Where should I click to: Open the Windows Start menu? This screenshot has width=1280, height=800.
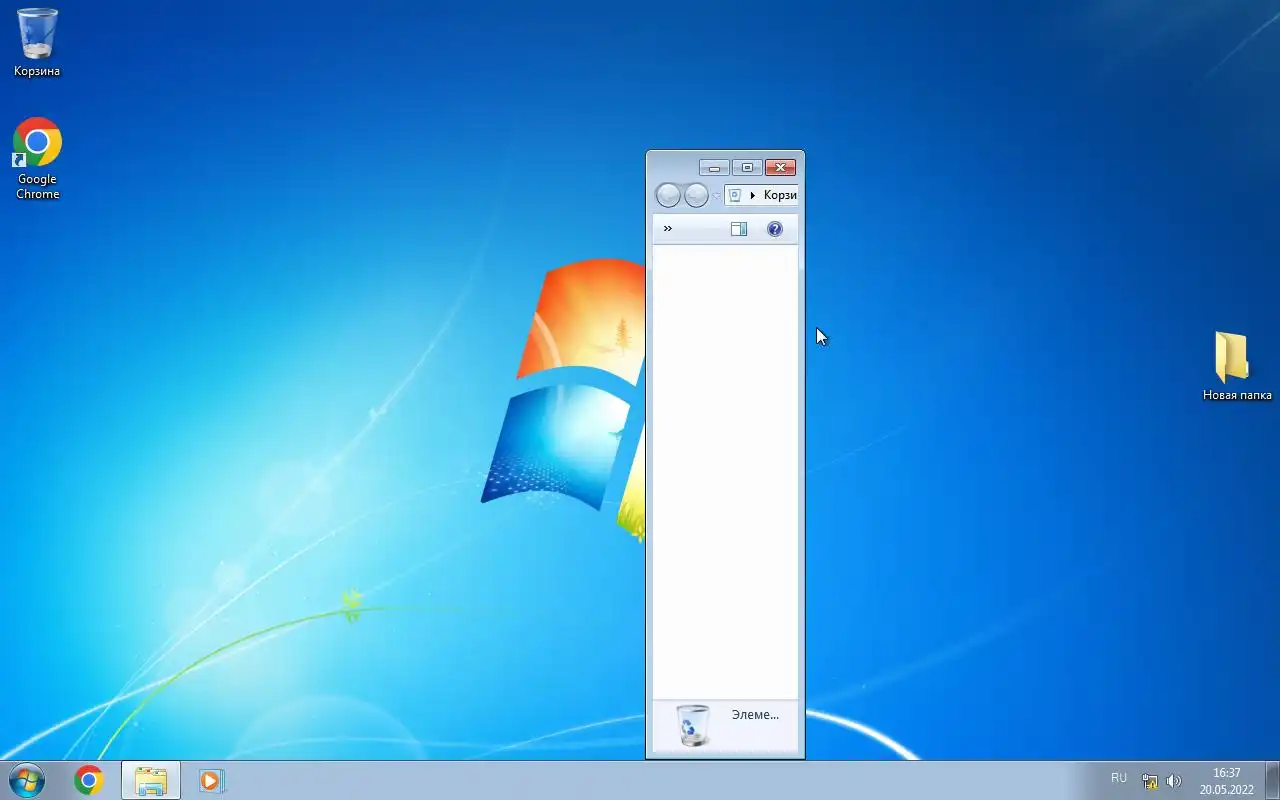coord(27,780)
